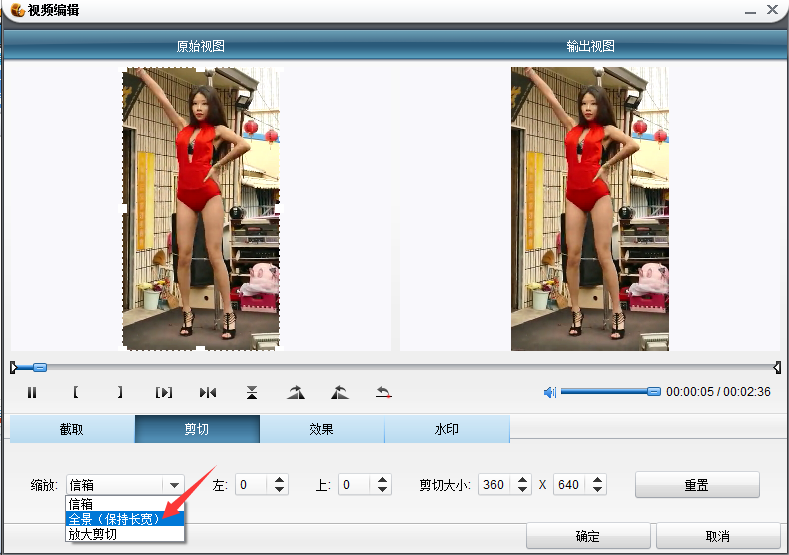This screenshot has width=789, height=555.
Task: Click the 上 offset input field
Action: tap(356, 485)
